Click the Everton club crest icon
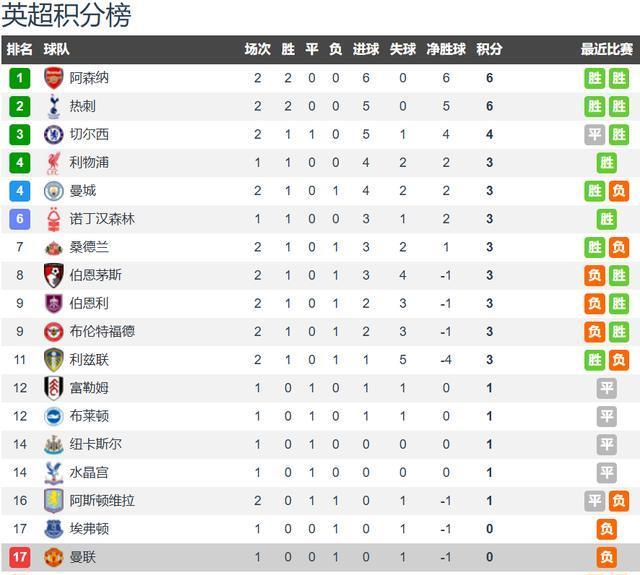 coord(54,529)
